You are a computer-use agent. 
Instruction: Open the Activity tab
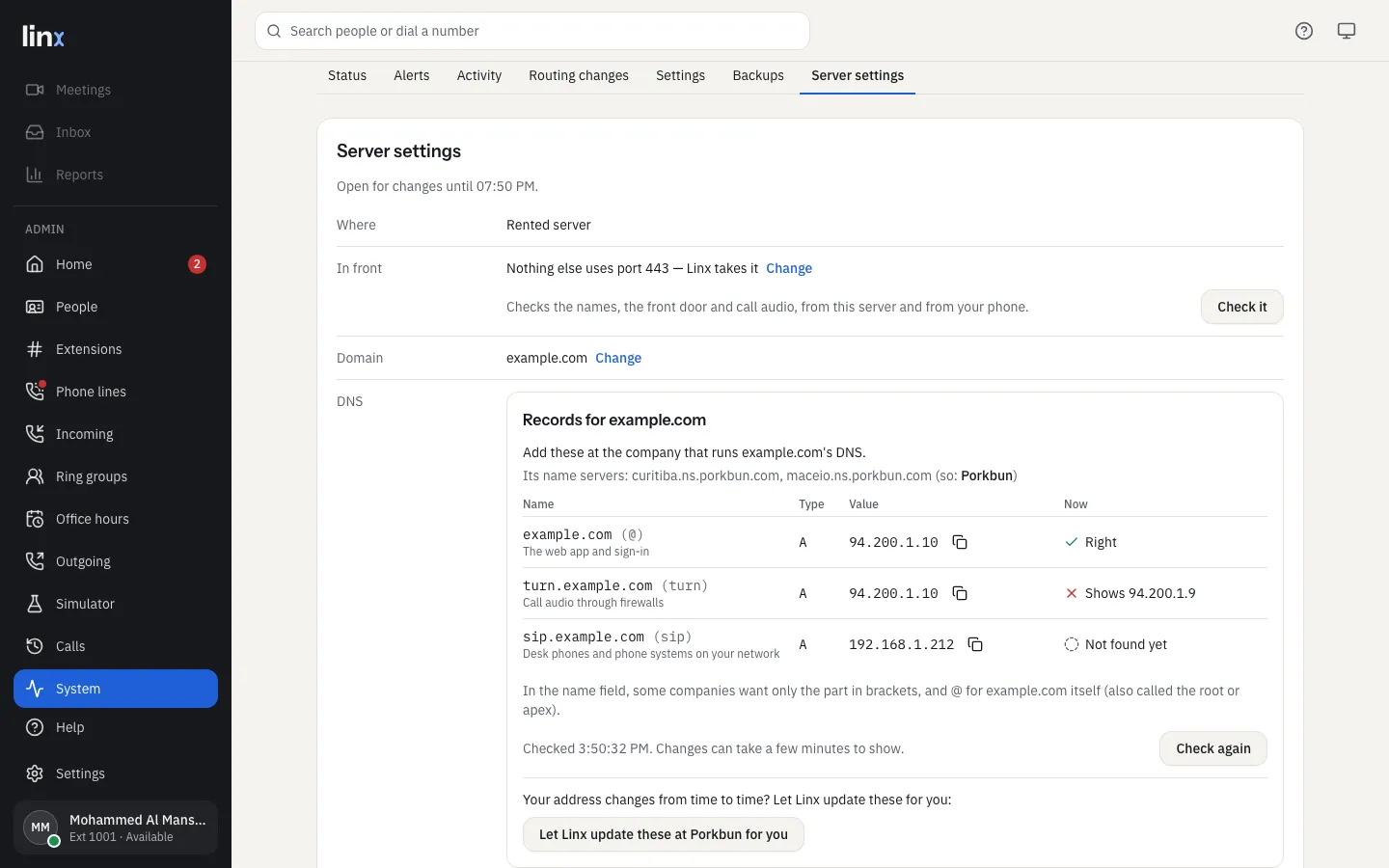click(x=479, y=75)
